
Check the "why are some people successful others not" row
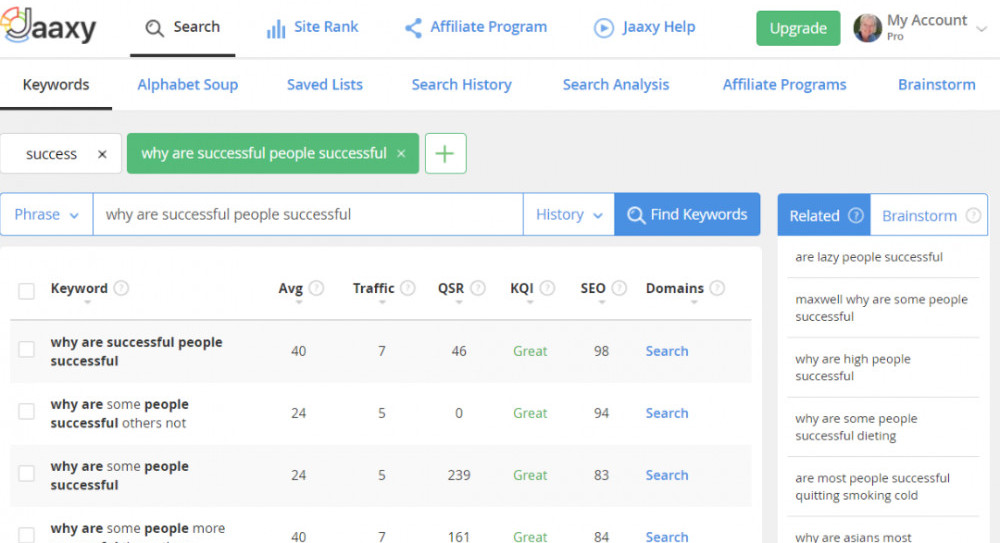[x=26, y=412]
